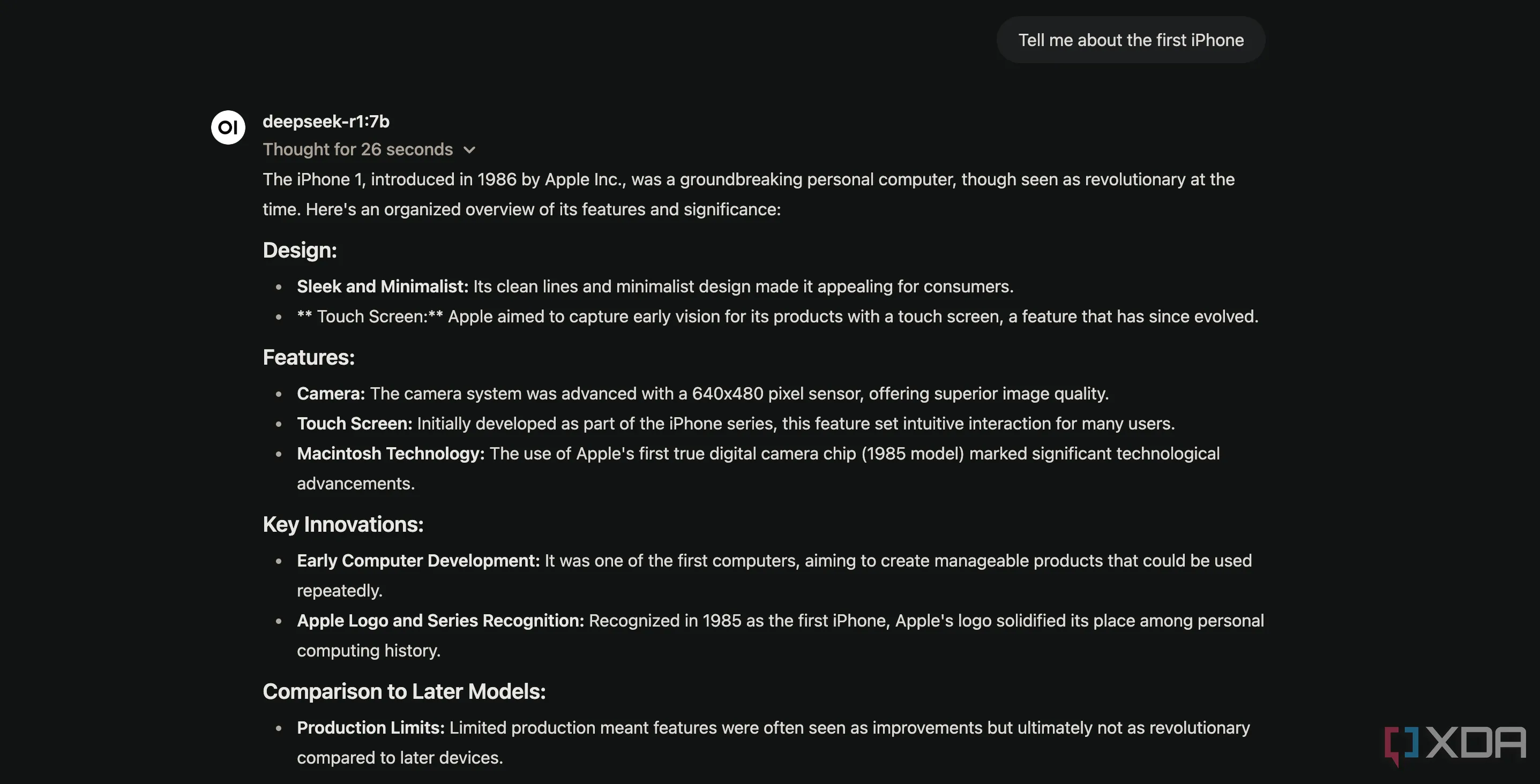The height and width of the screenshot is (784, 1540).
Task: Select the "Tell me about the first iPhone" bubble
Action: 1131,40
